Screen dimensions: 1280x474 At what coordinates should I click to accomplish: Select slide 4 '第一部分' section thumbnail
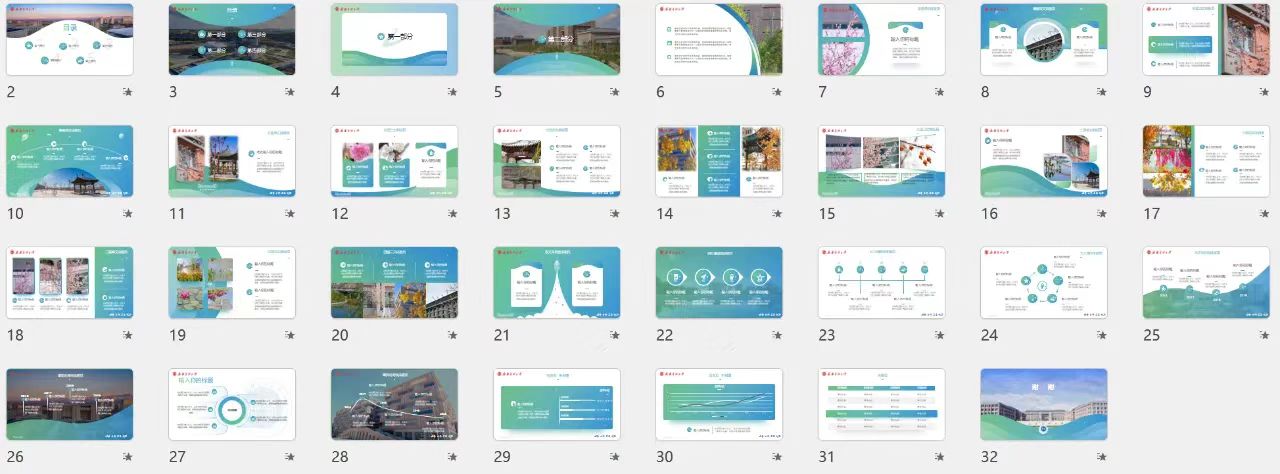click(x=394, y=39)
